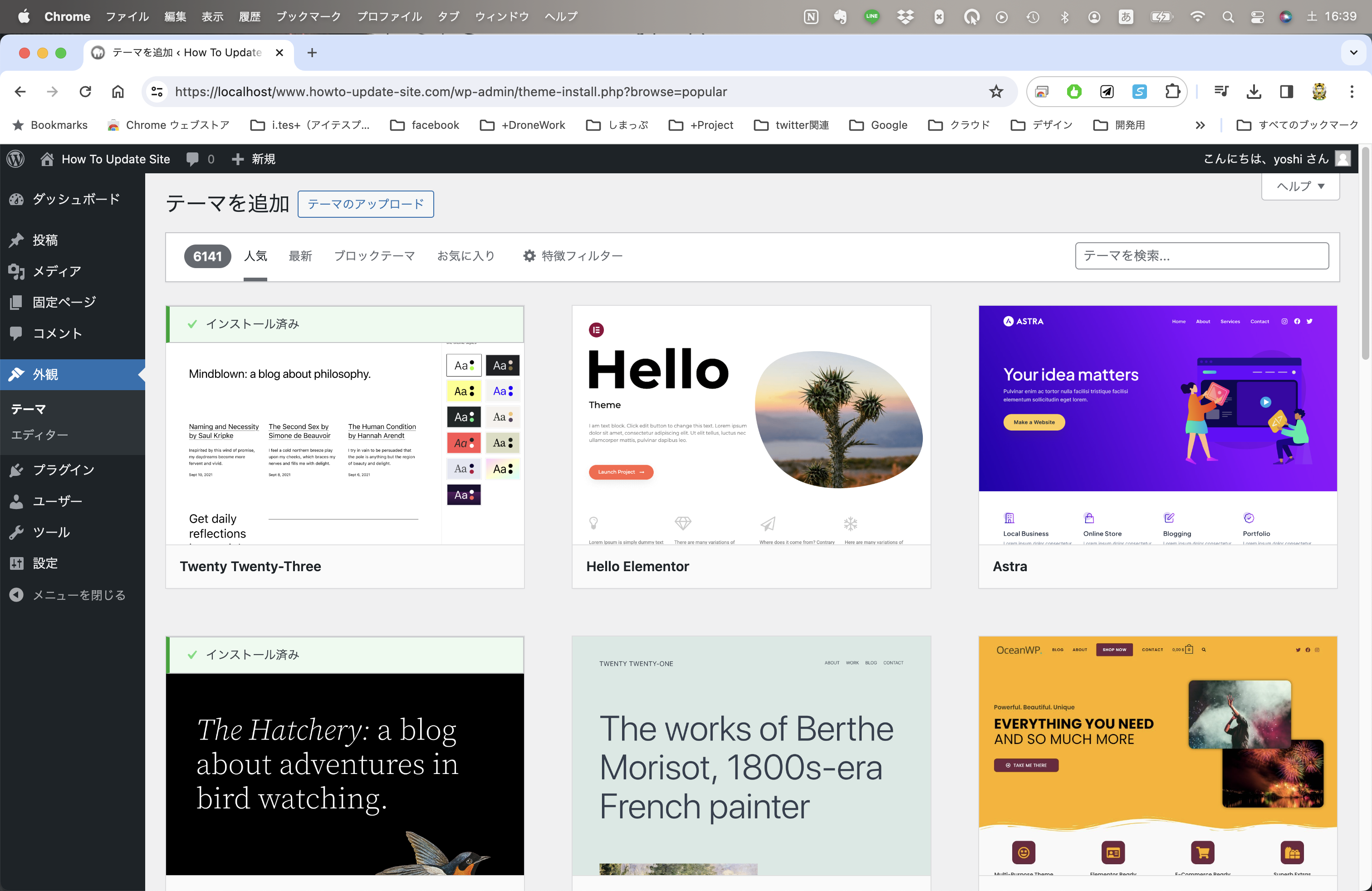Open Notion icon in menu bar
This screenshot has width=1372, height=891.
(x=810, y=17)
